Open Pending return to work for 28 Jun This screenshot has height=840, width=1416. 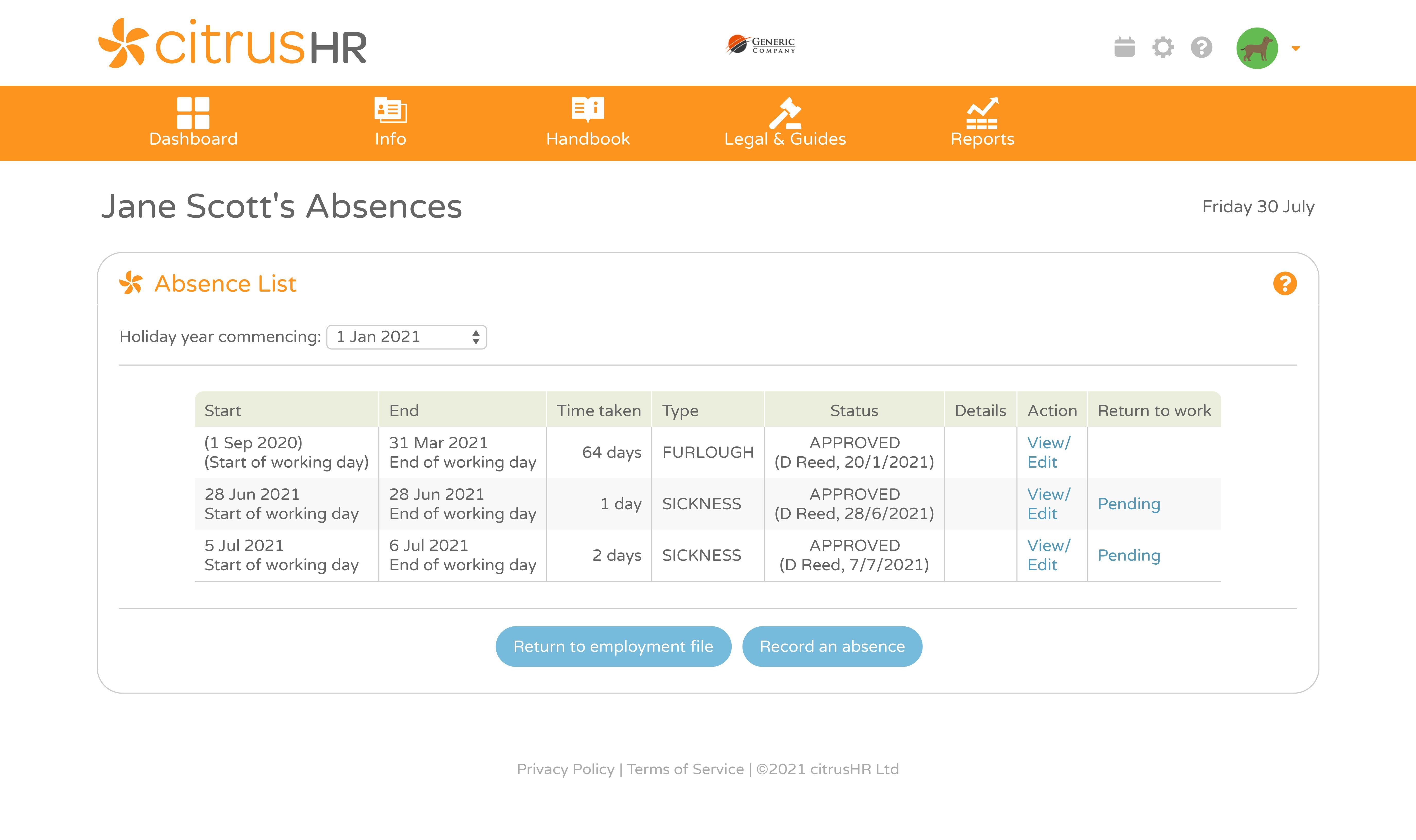[1128, 504]
